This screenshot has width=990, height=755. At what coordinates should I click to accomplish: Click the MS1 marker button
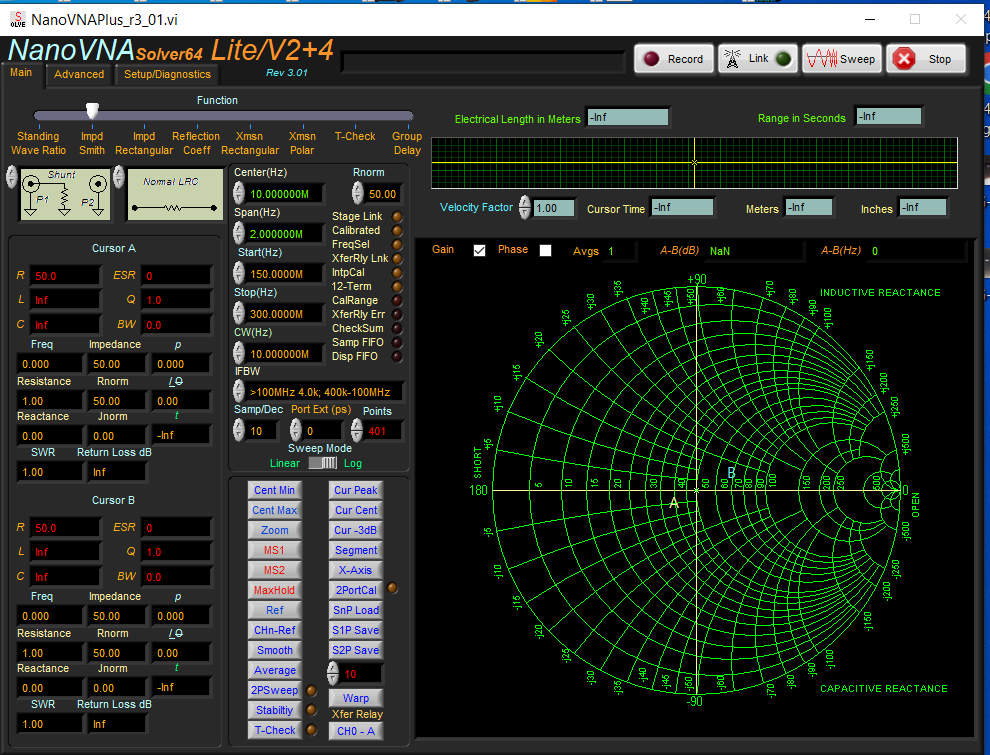tap(275, 550)
